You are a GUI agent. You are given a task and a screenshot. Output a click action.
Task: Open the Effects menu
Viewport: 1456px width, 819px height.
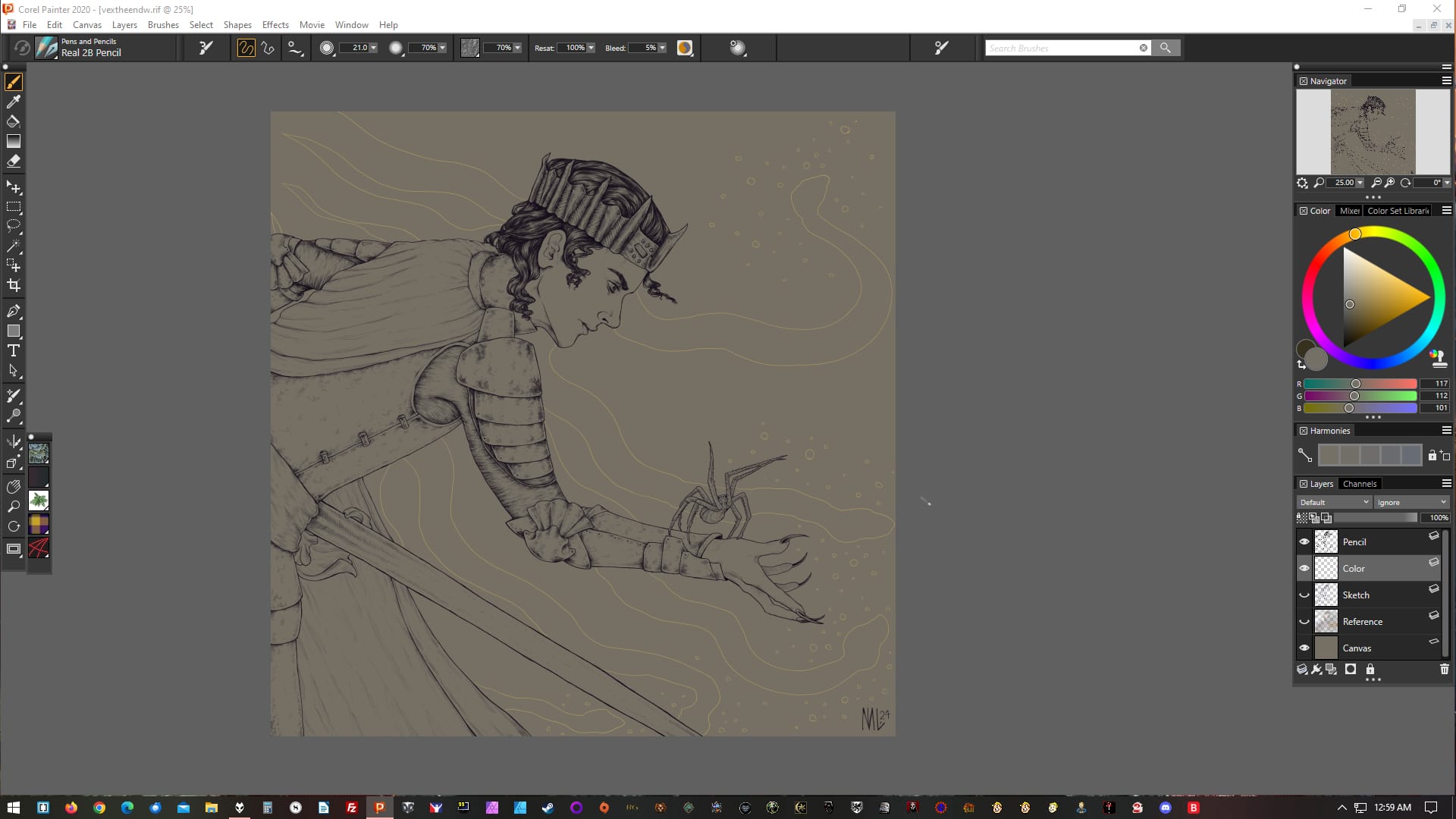275,24
